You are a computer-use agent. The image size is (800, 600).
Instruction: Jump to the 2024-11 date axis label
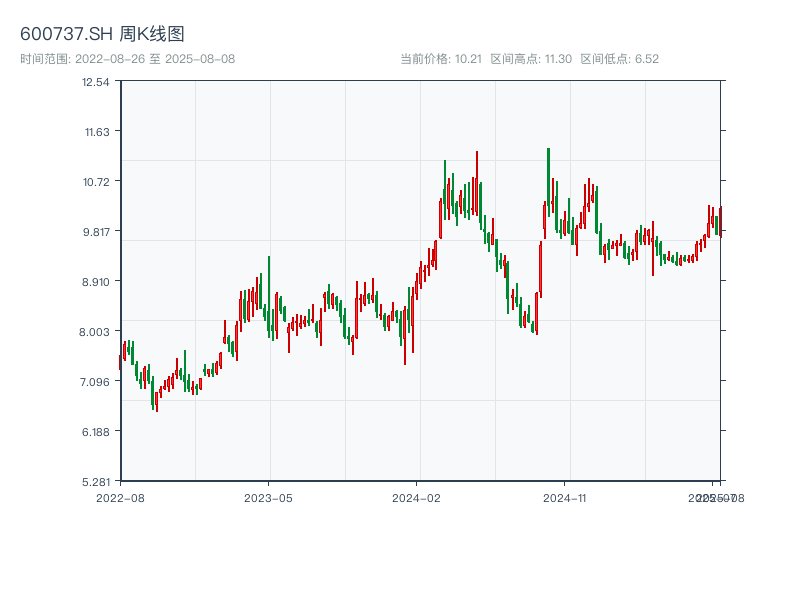coord(566,497)
